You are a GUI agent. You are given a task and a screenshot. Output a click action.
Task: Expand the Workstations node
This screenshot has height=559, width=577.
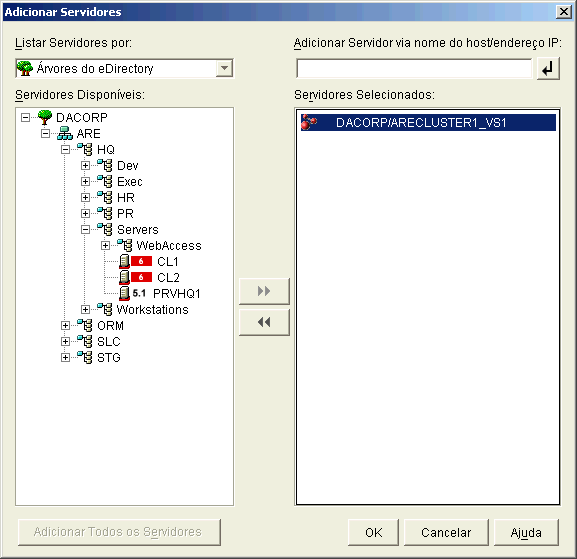pos(85,309)
